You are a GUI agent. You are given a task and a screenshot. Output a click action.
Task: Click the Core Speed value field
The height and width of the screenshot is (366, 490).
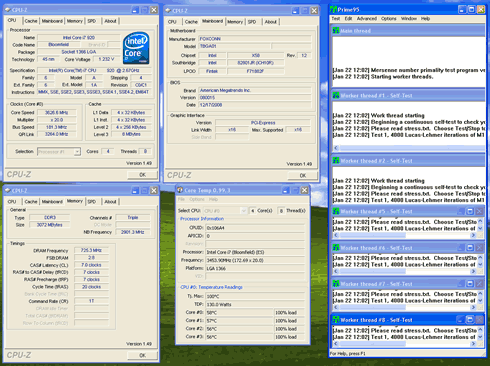(x=56, y=113)
